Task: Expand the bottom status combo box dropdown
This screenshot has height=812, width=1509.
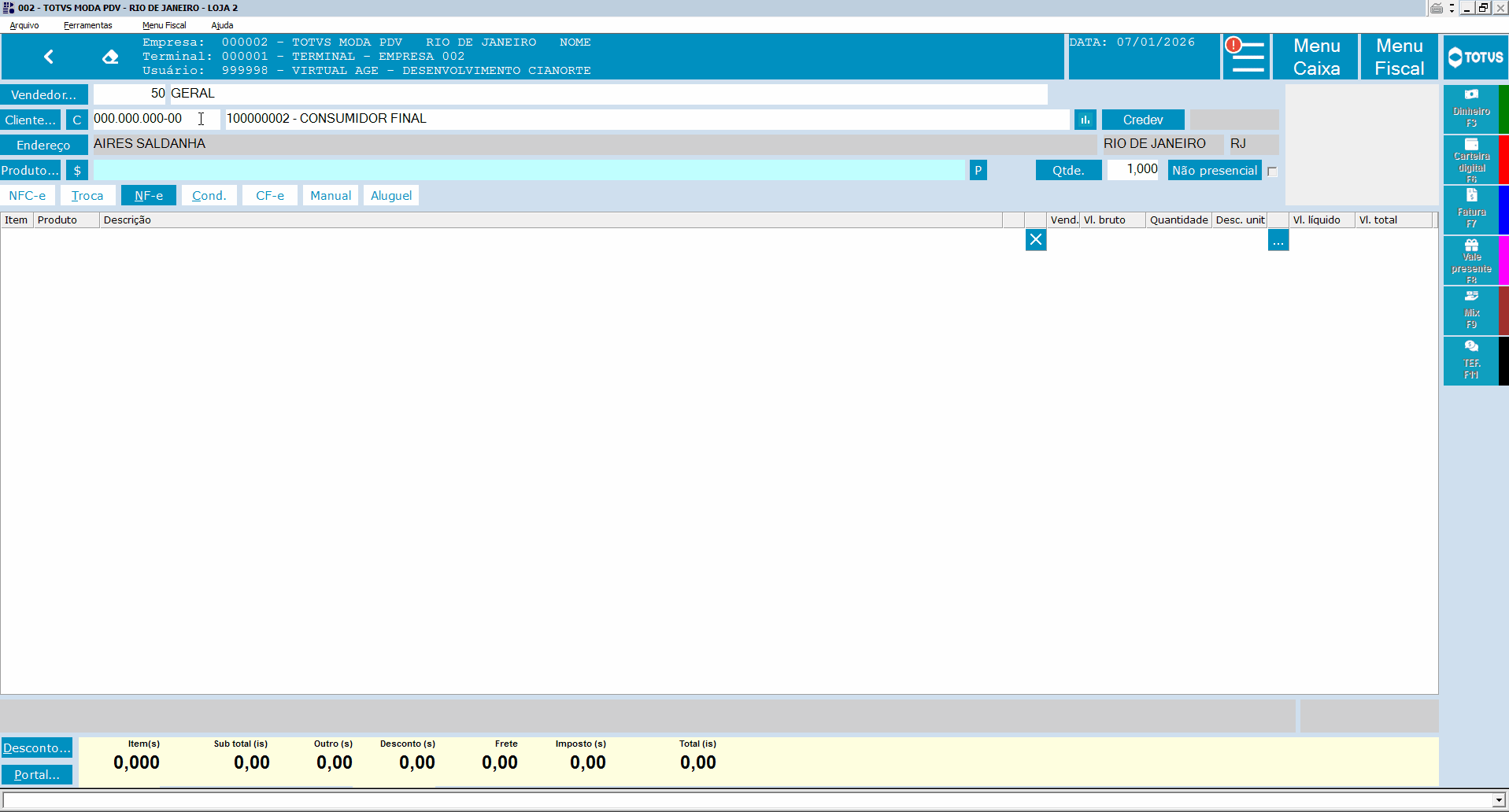Action: (x=1498, y=801)
